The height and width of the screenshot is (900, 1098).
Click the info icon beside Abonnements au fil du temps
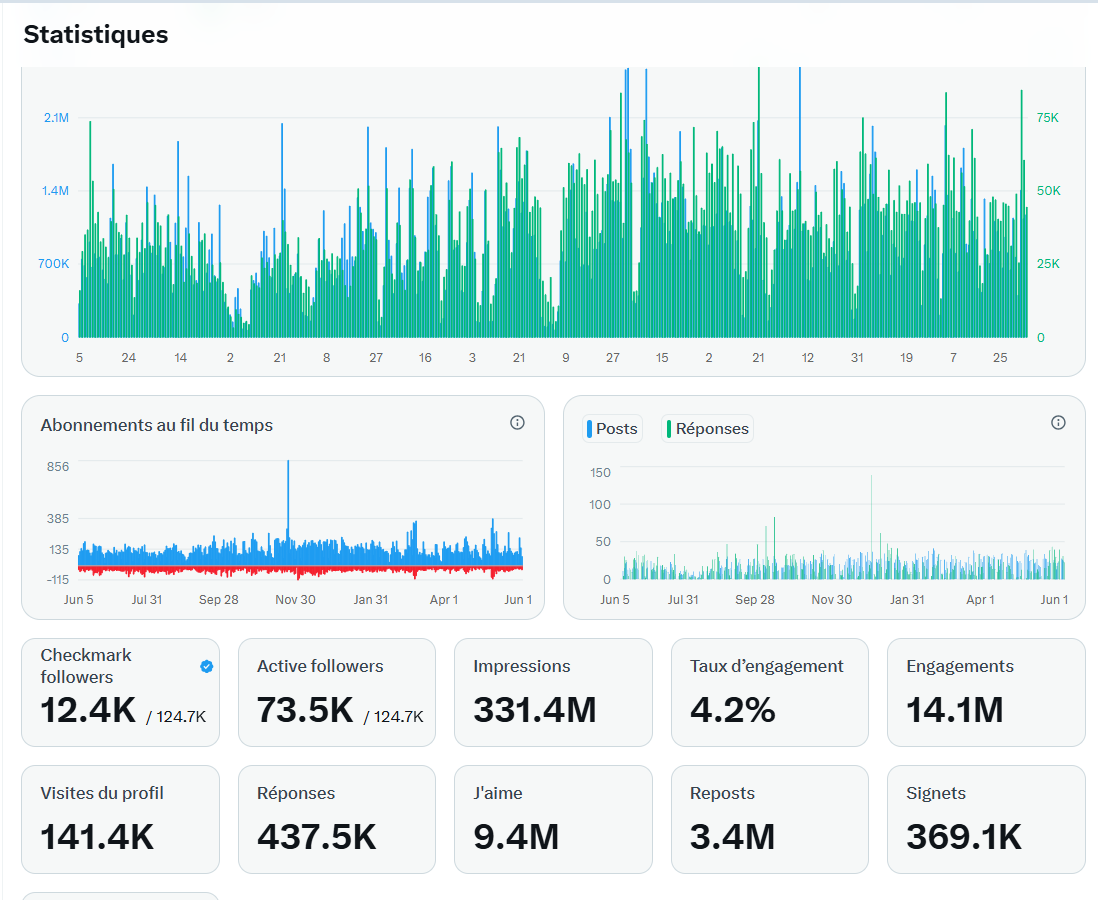517,422
